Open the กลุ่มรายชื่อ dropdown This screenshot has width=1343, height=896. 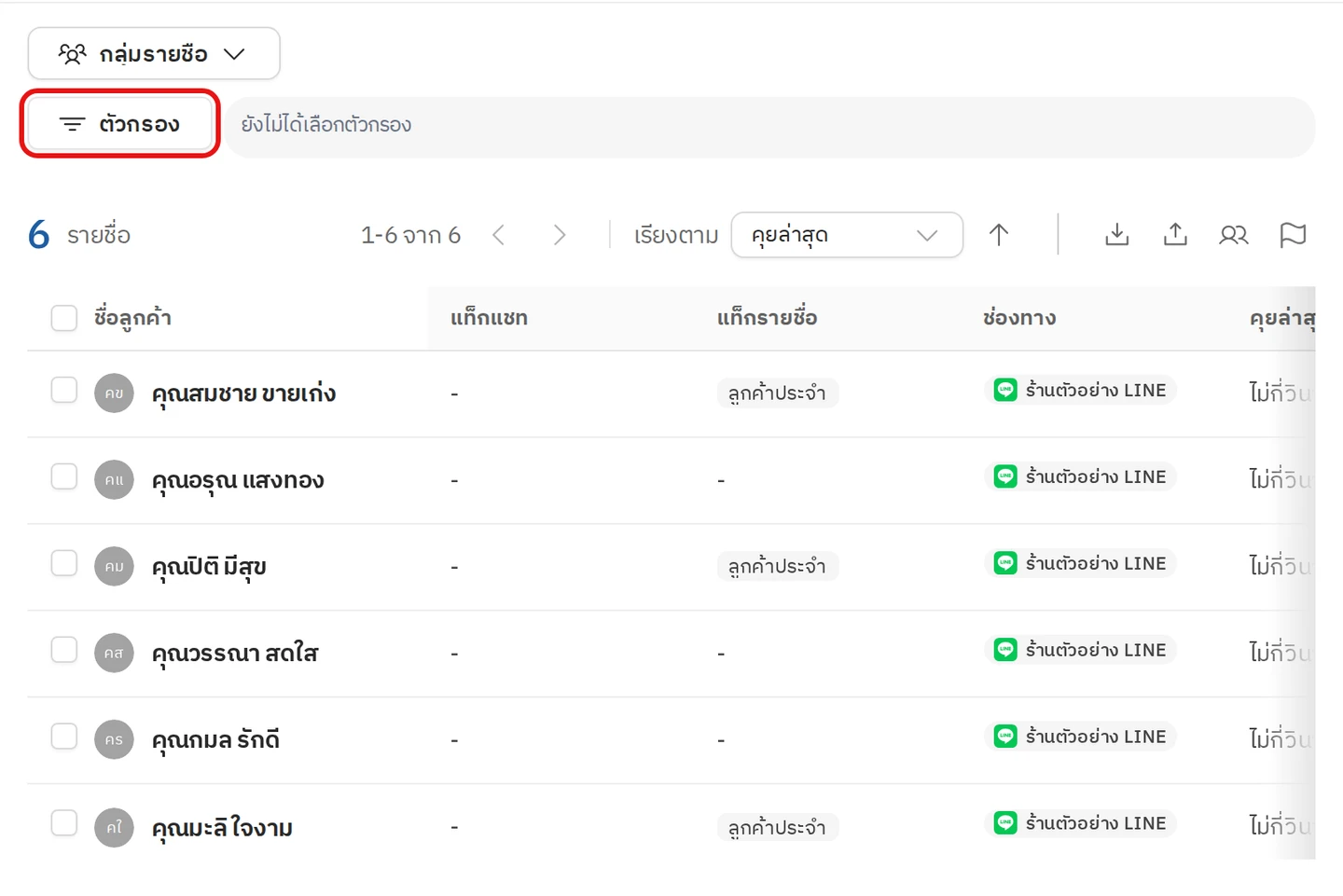[154, 53]
